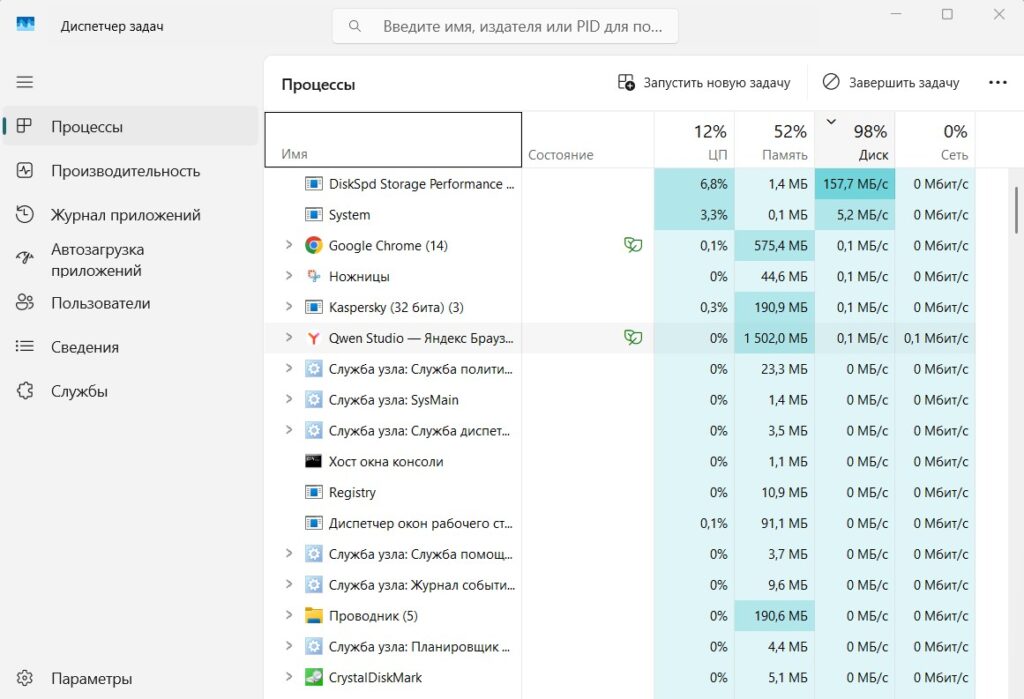Sort by the Память column header

(775, 140)
